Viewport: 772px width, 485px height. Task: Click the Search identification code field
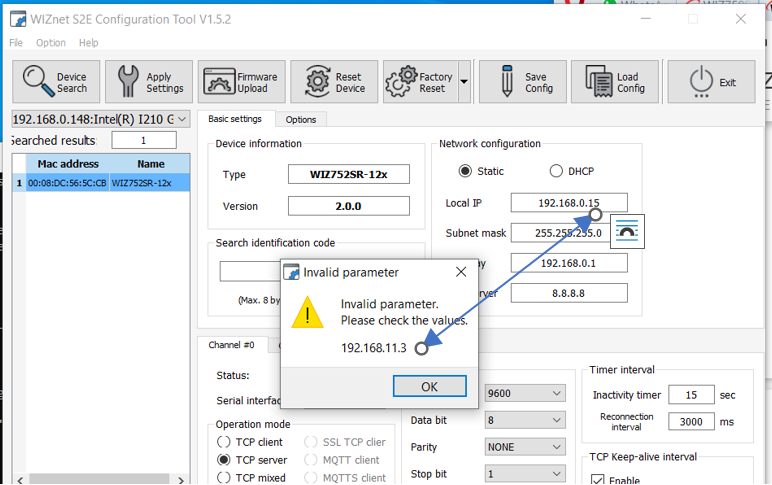[x=250, y=272]
